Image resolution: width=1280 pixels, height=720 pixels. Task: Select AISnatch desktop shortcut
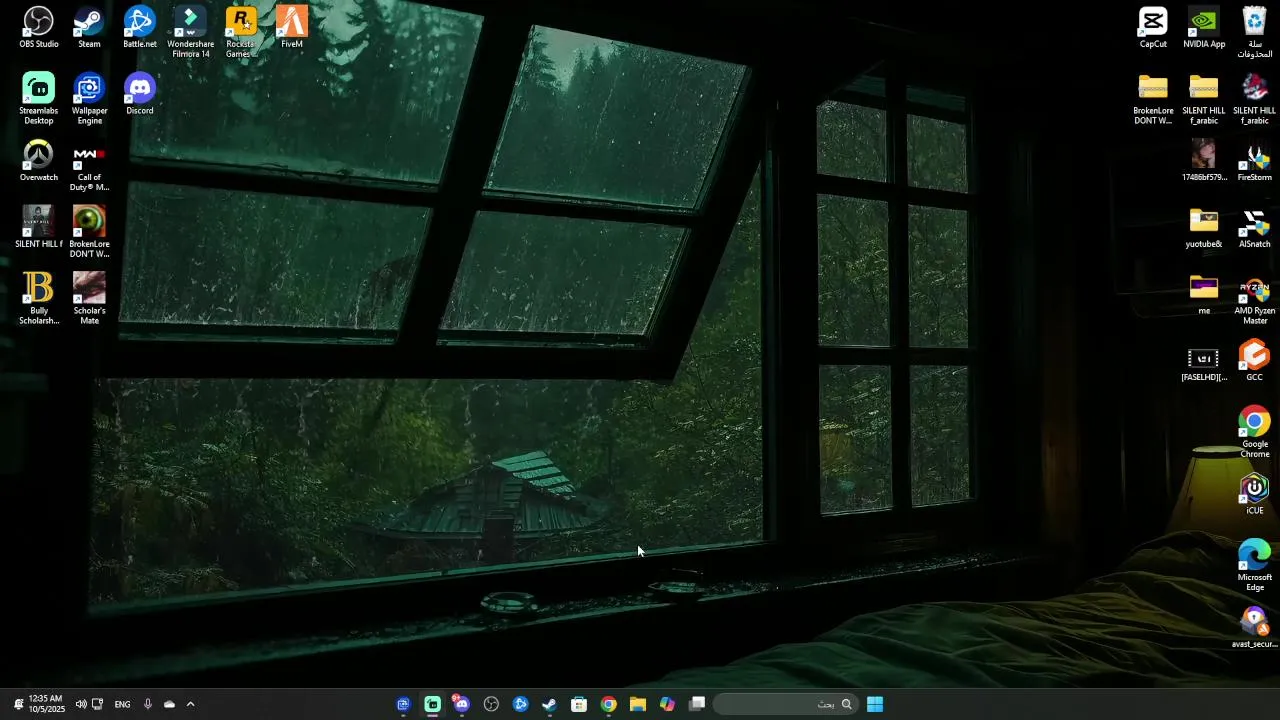[x=1255, y=227]
